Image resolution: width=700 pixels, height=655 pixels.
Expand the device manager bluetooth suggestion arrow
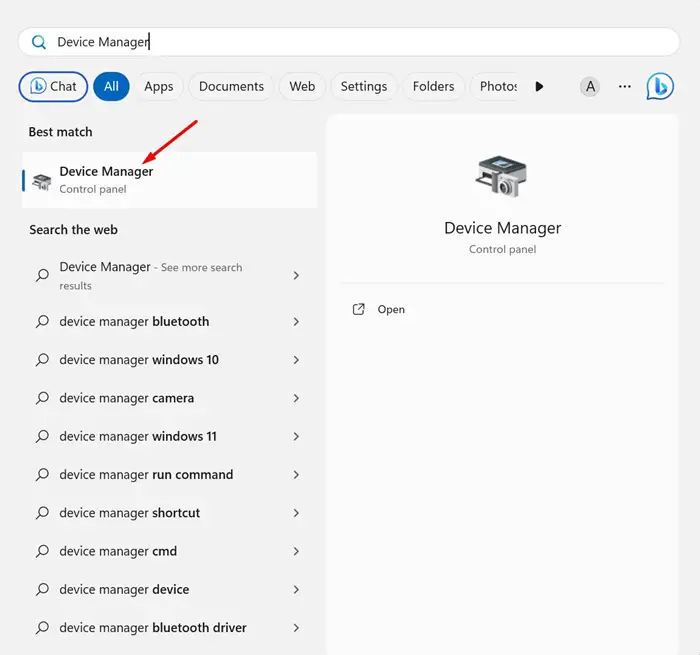296,321
